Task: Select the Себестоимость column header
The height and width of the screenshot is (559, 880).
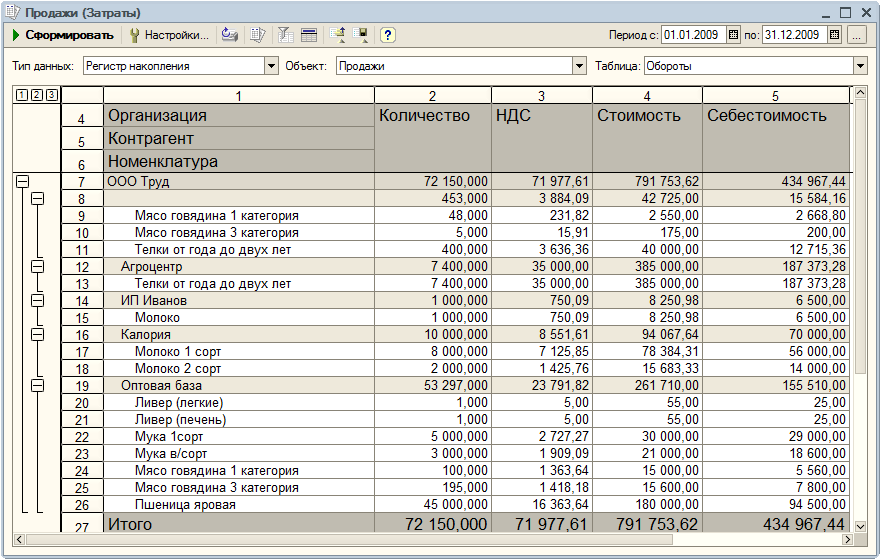Action: (776, 138)
